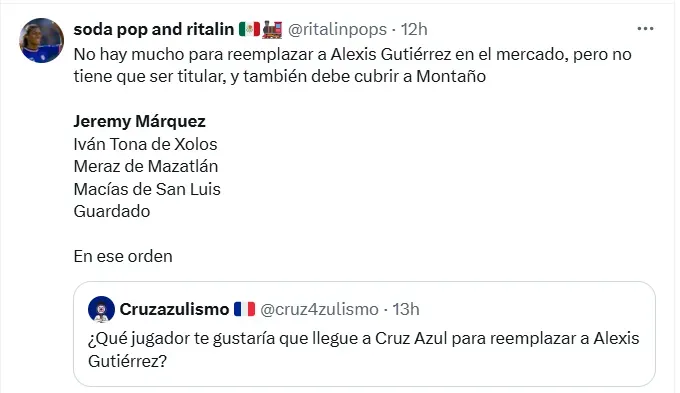Open the quoted tweet question about Alexis Gutiérrez

tap(363, 349)
